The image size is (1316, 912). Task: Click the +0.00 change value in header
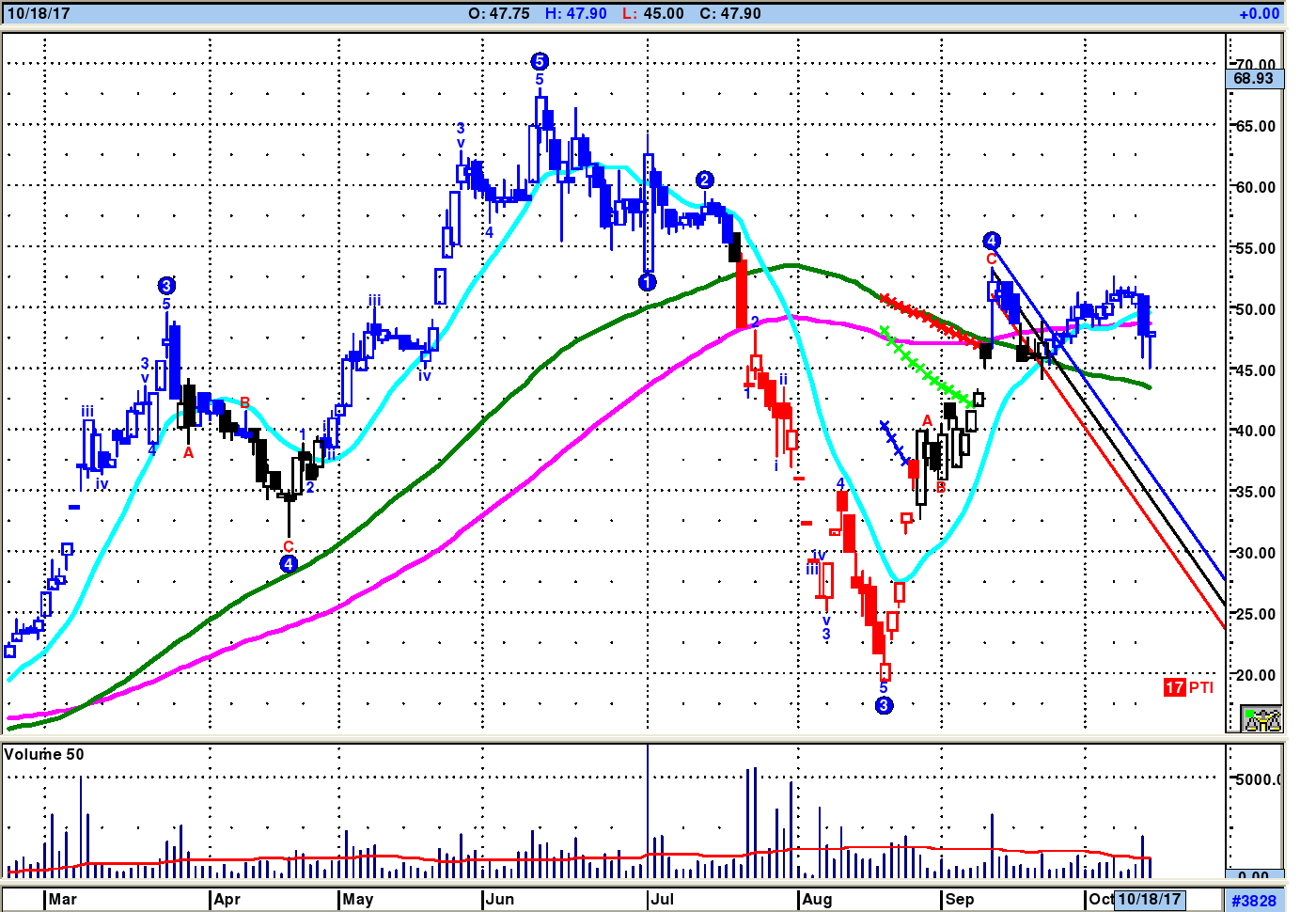(x=1259, y=14)
